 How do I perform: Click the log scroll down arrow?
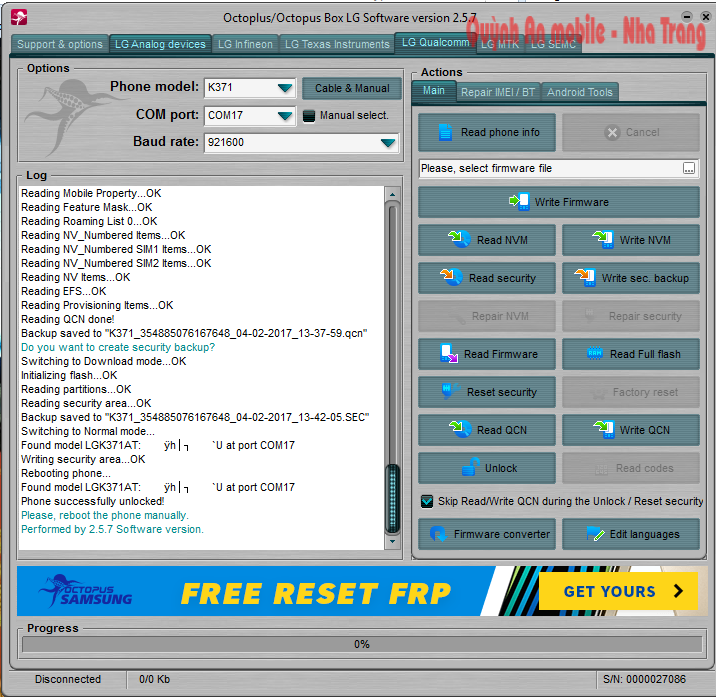tap(392, 542)
